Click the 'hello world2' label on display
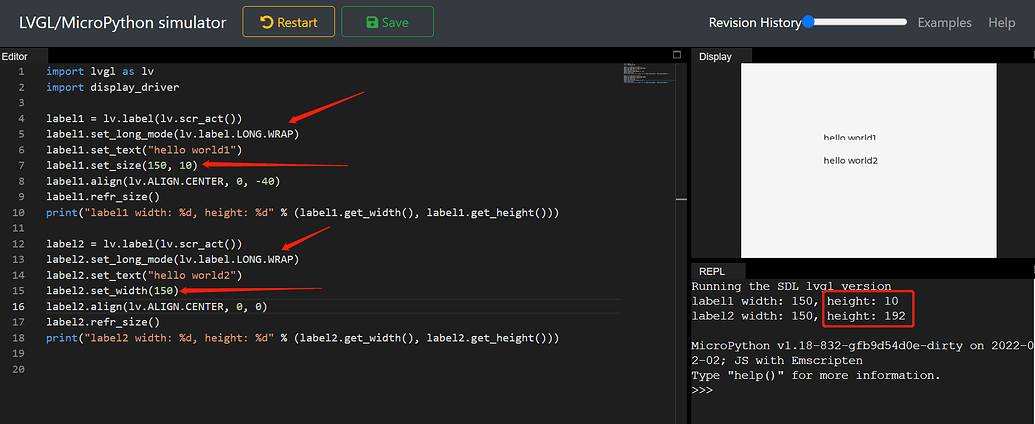This screenshot has width=1035, height=424. click(849, 160)
